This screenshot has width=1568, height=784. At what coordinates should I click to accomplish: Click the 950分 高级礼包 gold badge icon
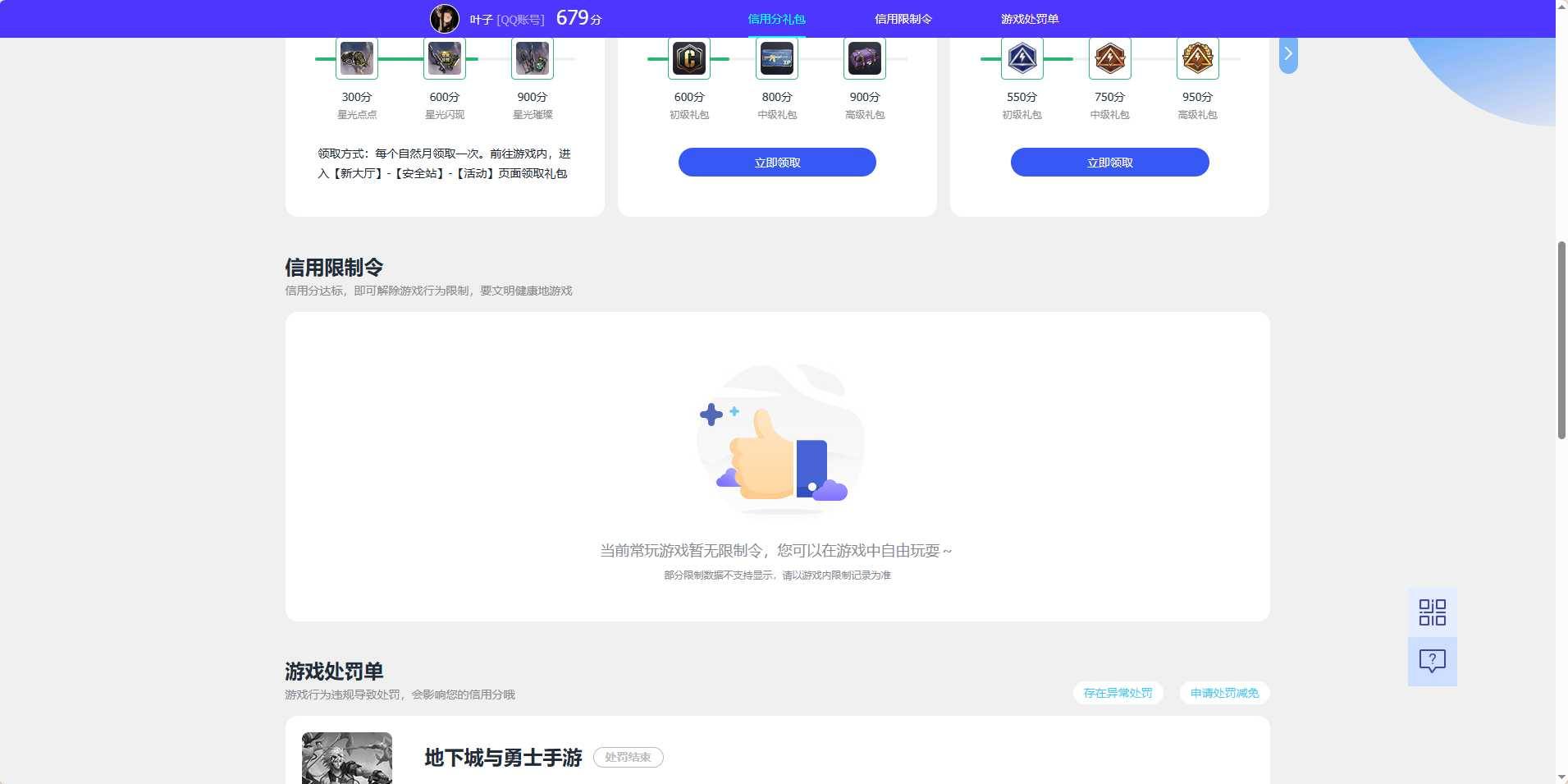1198,58
